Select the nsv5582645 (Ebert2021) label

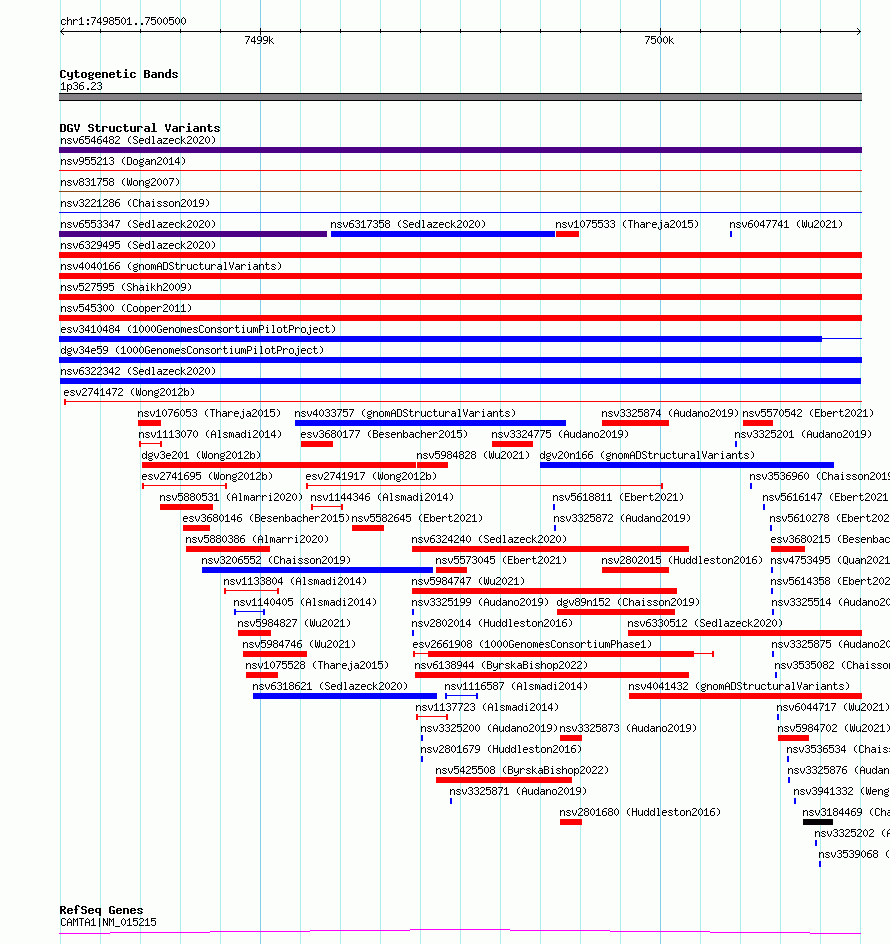pos(417,519)
